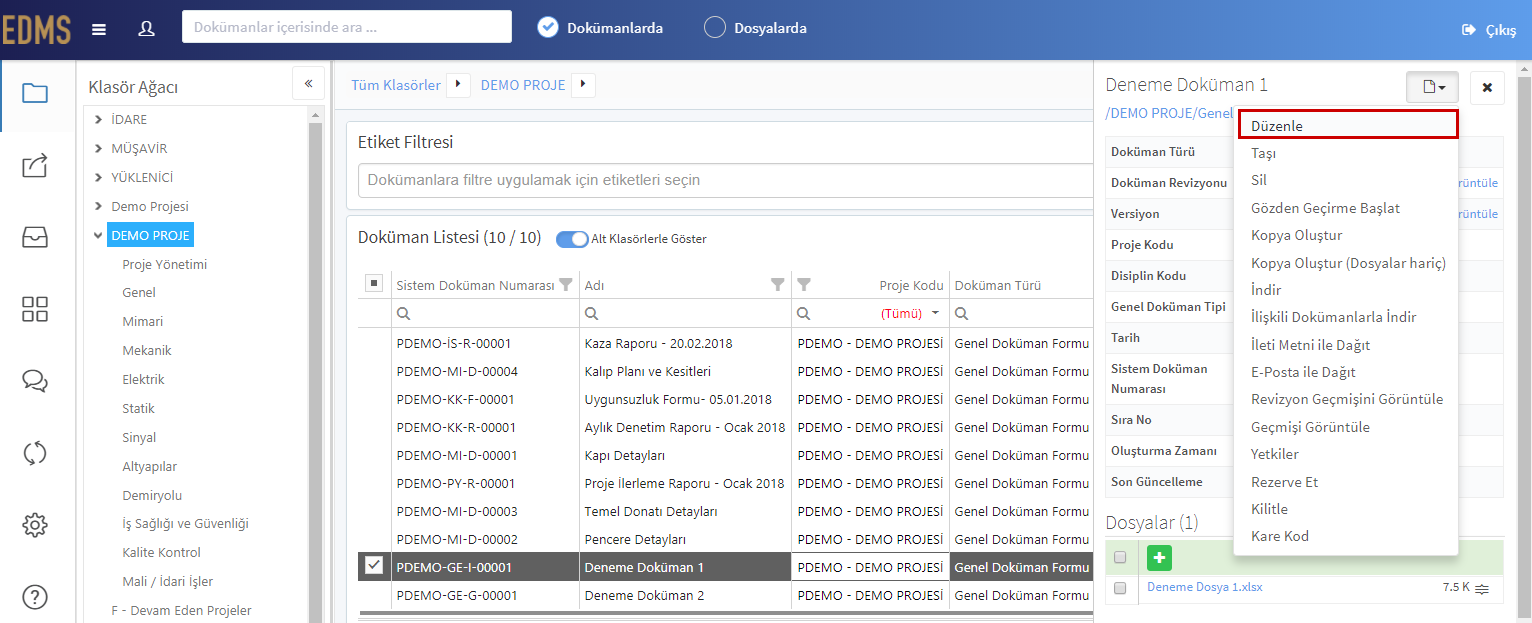Open the chat messages icon in sidebar
Viewport: 1532px width, 623px height.
[x=35, y=381]
